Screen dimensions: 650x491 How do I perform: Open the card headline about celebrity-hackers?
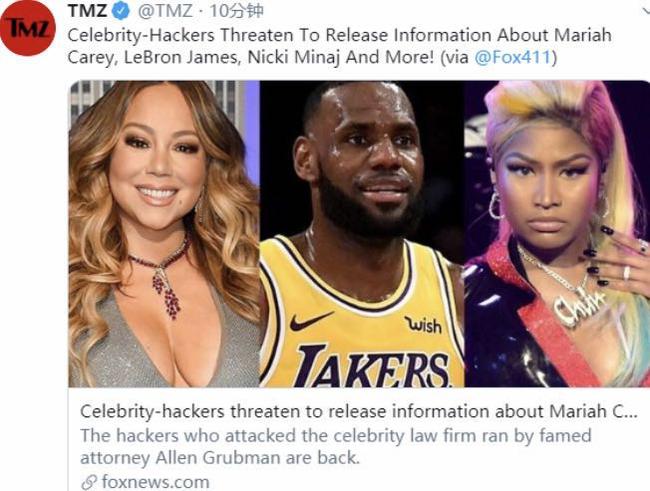359,411
